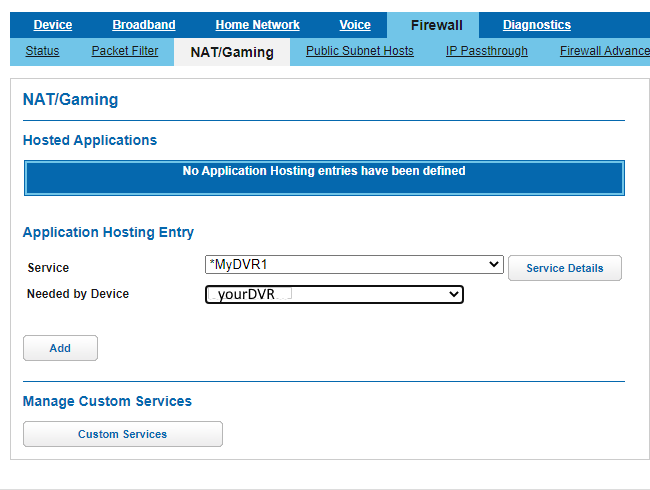The height and width of the screenshot is (490, 650).
Task: Go to the IP Passthrough sub-tab
Action: [x=486, y=51]
